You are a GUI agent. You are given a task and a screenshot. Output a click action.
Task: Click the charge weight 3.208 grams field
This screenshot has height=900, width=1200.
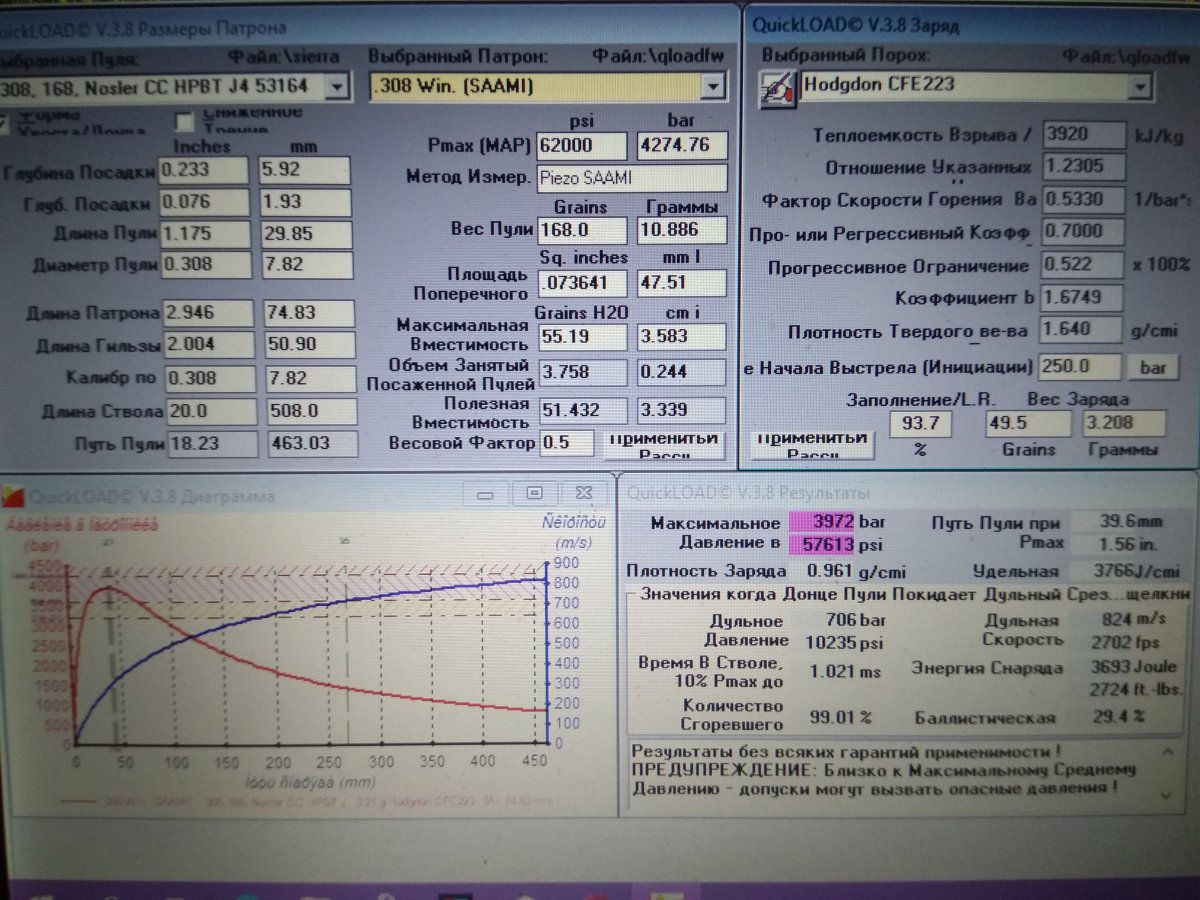point(1124,424)
